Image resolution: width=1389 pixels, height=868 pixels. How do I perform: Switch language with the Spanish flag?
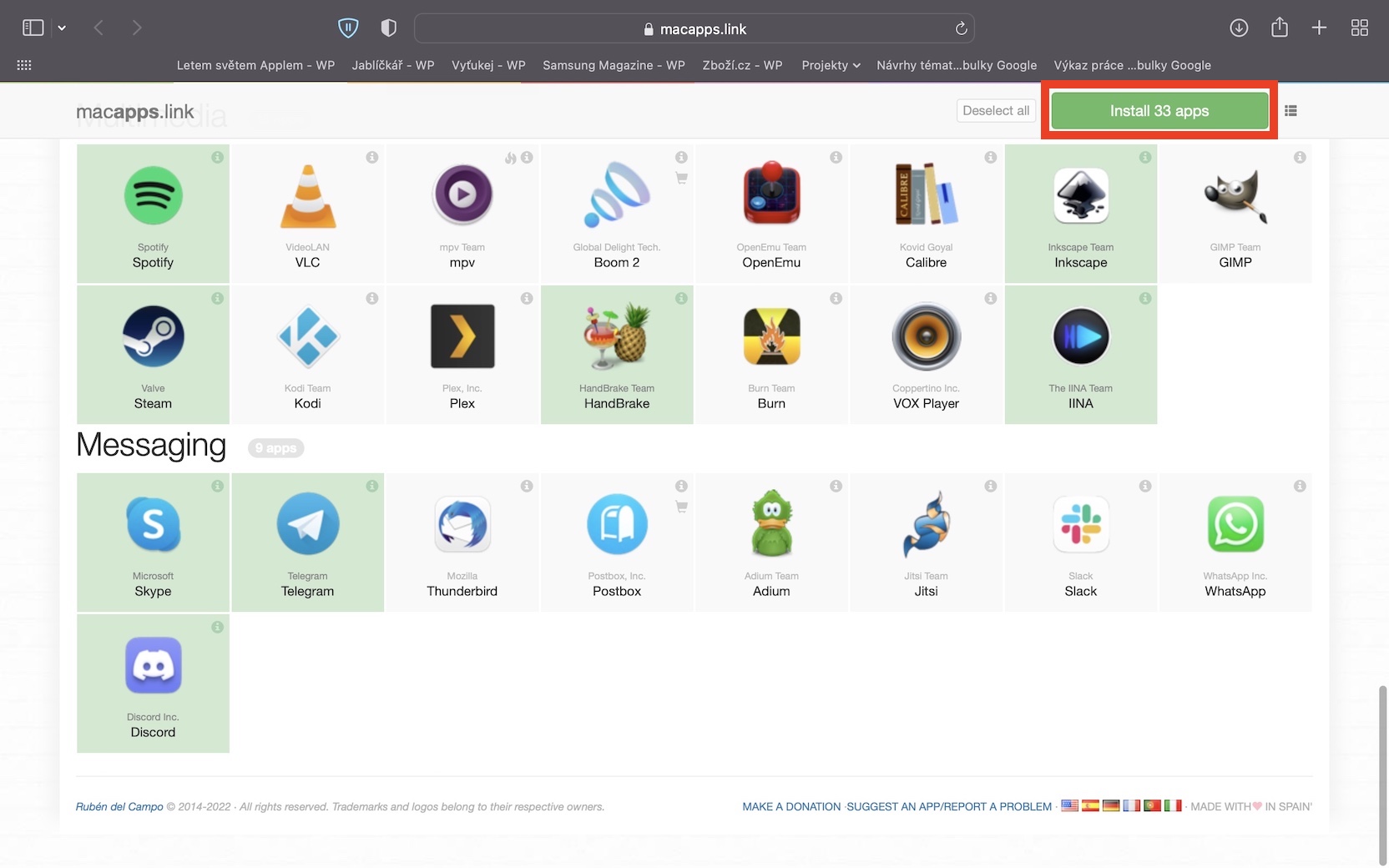[1090, 805]
